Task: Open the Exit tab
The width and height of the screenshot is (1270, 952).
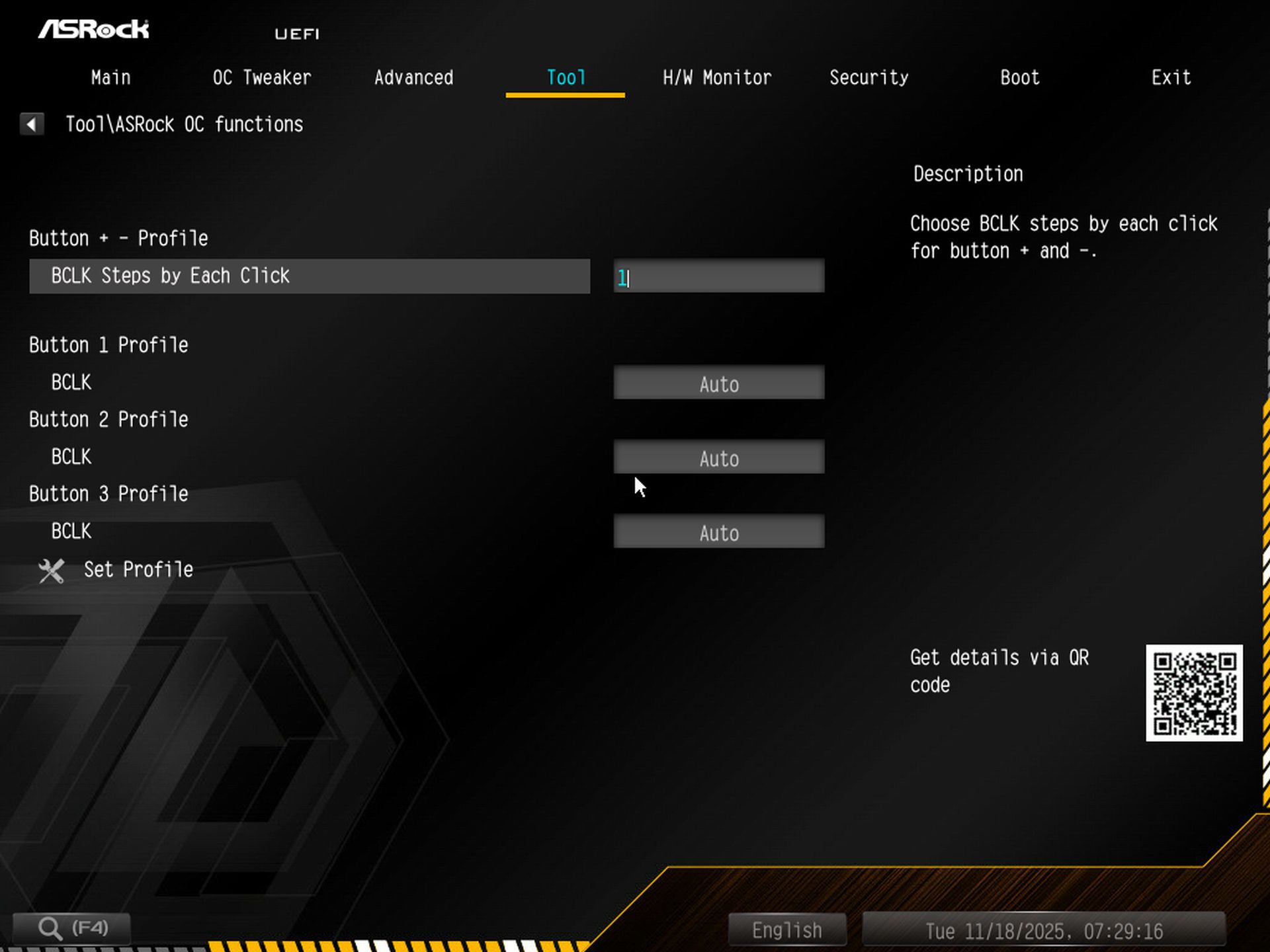Action: [x=1171, y=77]
